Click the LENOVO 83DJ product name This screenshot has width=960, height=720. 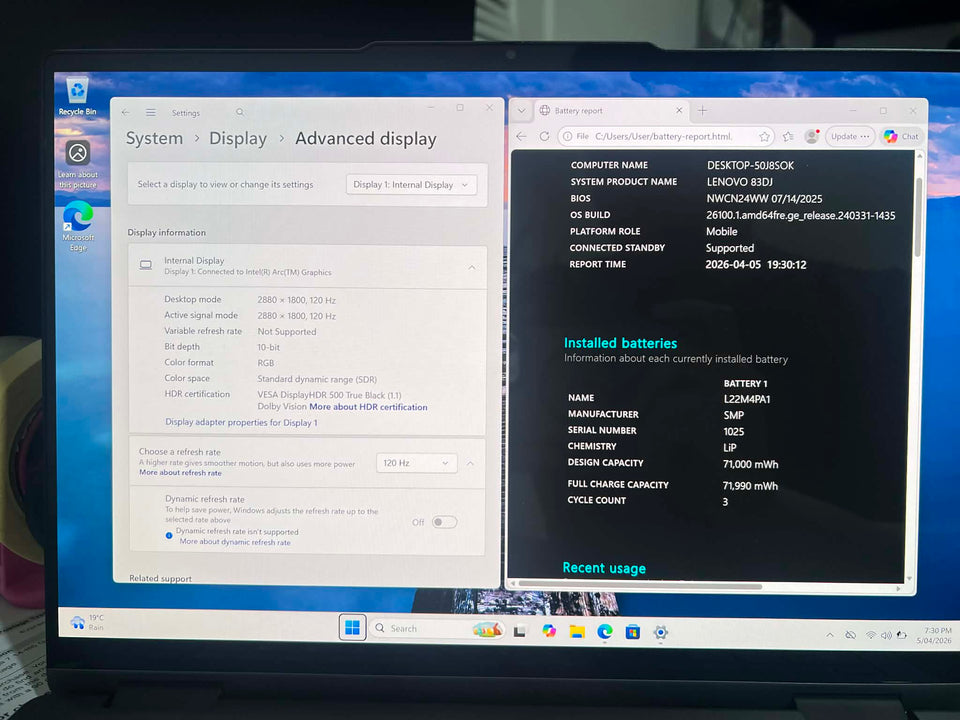(x=740, y=182)
